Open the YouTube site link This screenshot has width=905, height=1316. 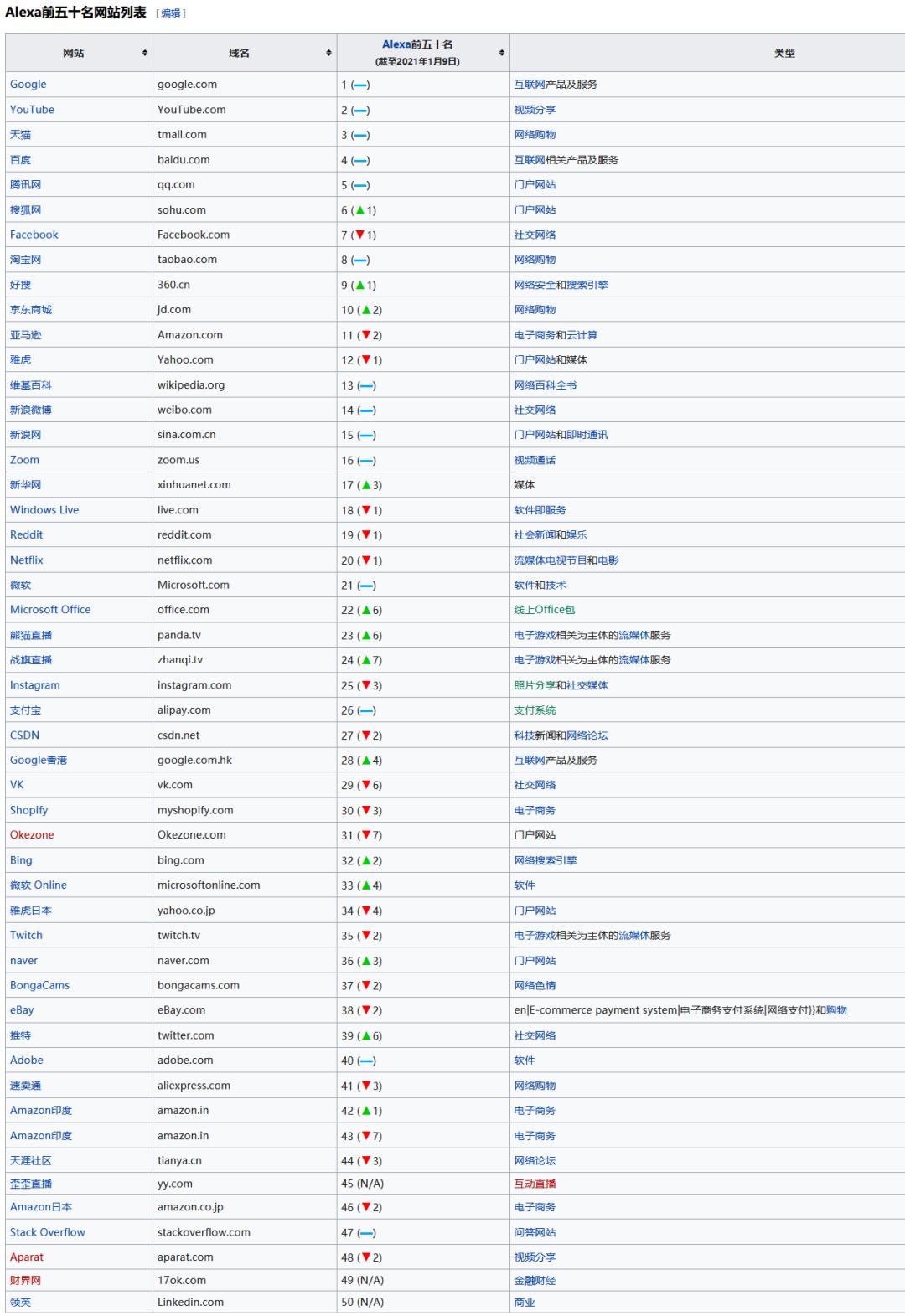click(x=32, y=110)
